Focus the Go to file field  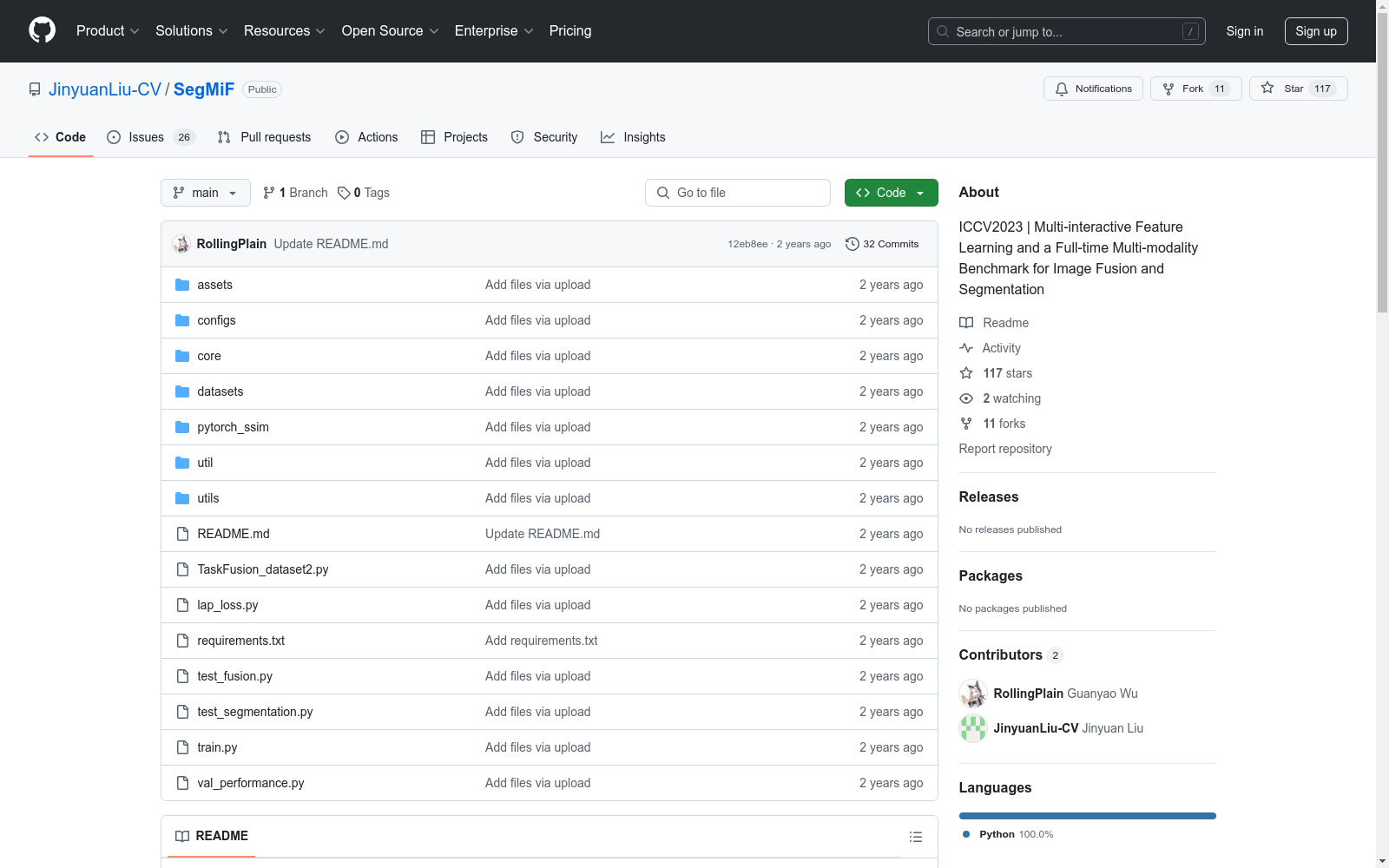738,193
